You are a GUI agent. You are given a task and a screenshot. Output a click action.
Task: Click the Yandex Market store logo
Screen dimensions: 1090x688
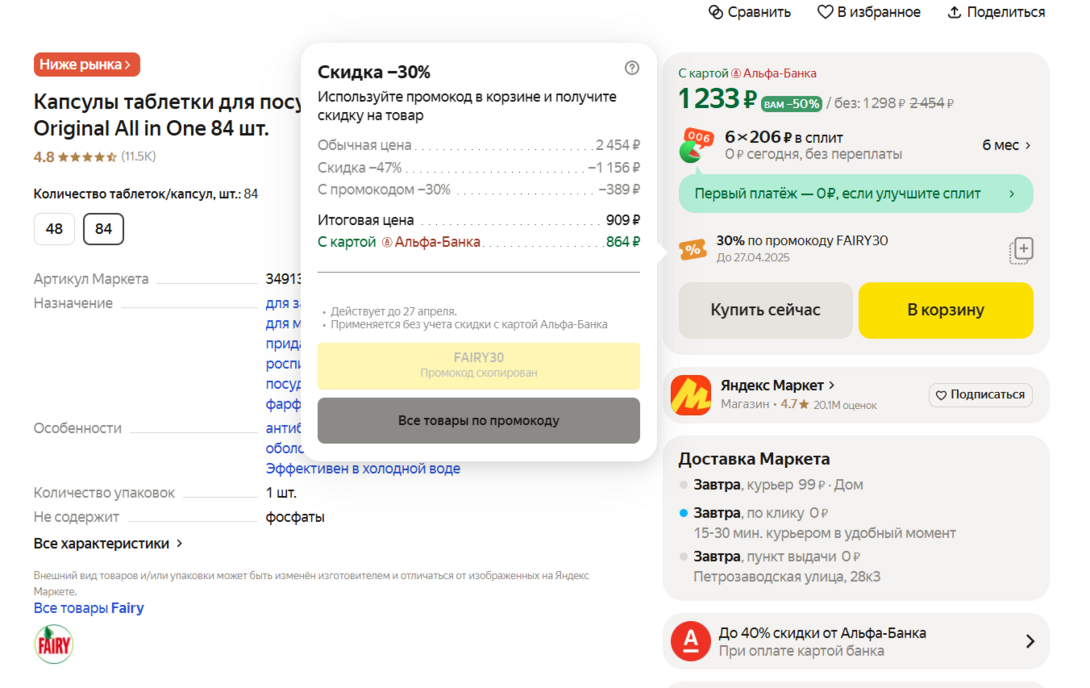pyautogui.click(x=690, y=395)
